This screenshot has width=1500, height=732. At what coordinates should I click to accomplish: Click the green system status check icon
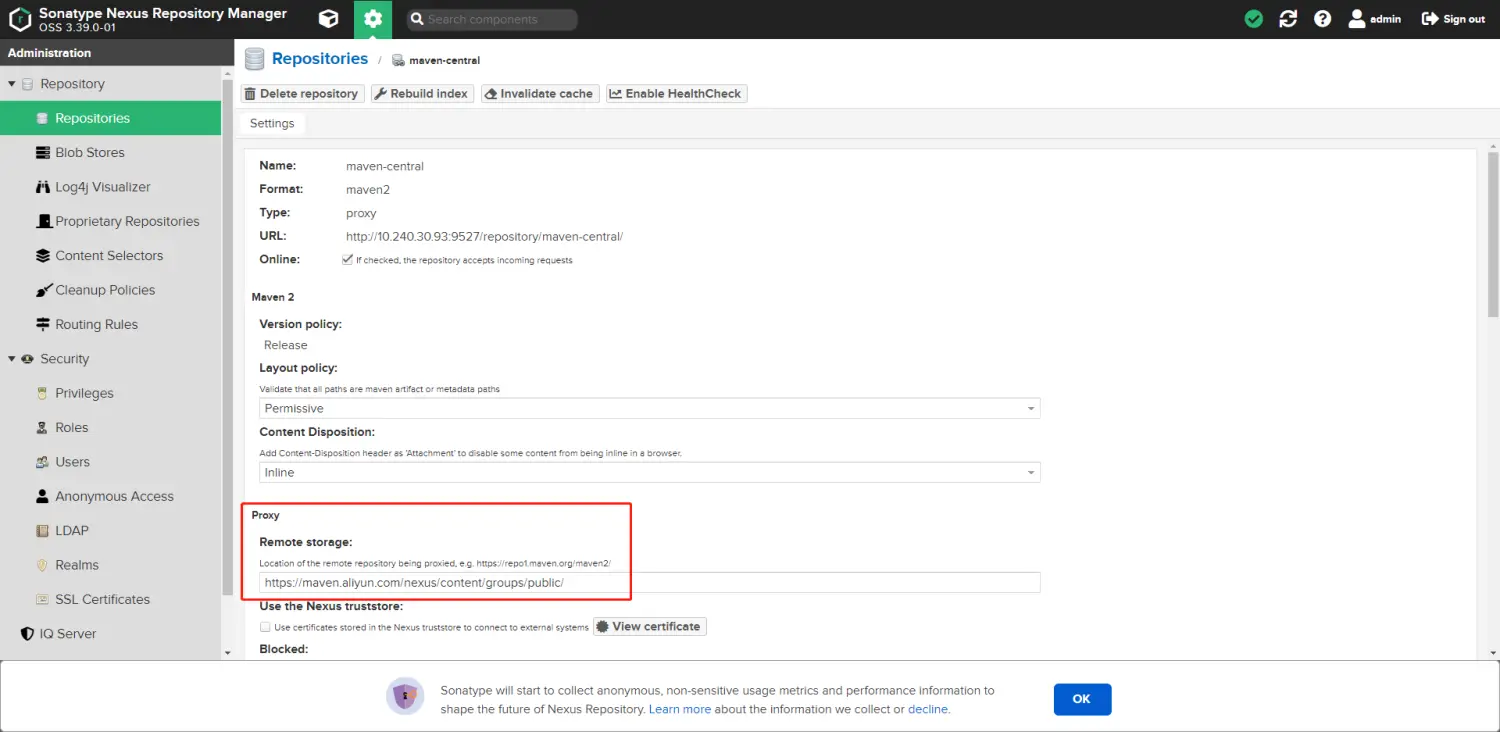pos(1253,19)
